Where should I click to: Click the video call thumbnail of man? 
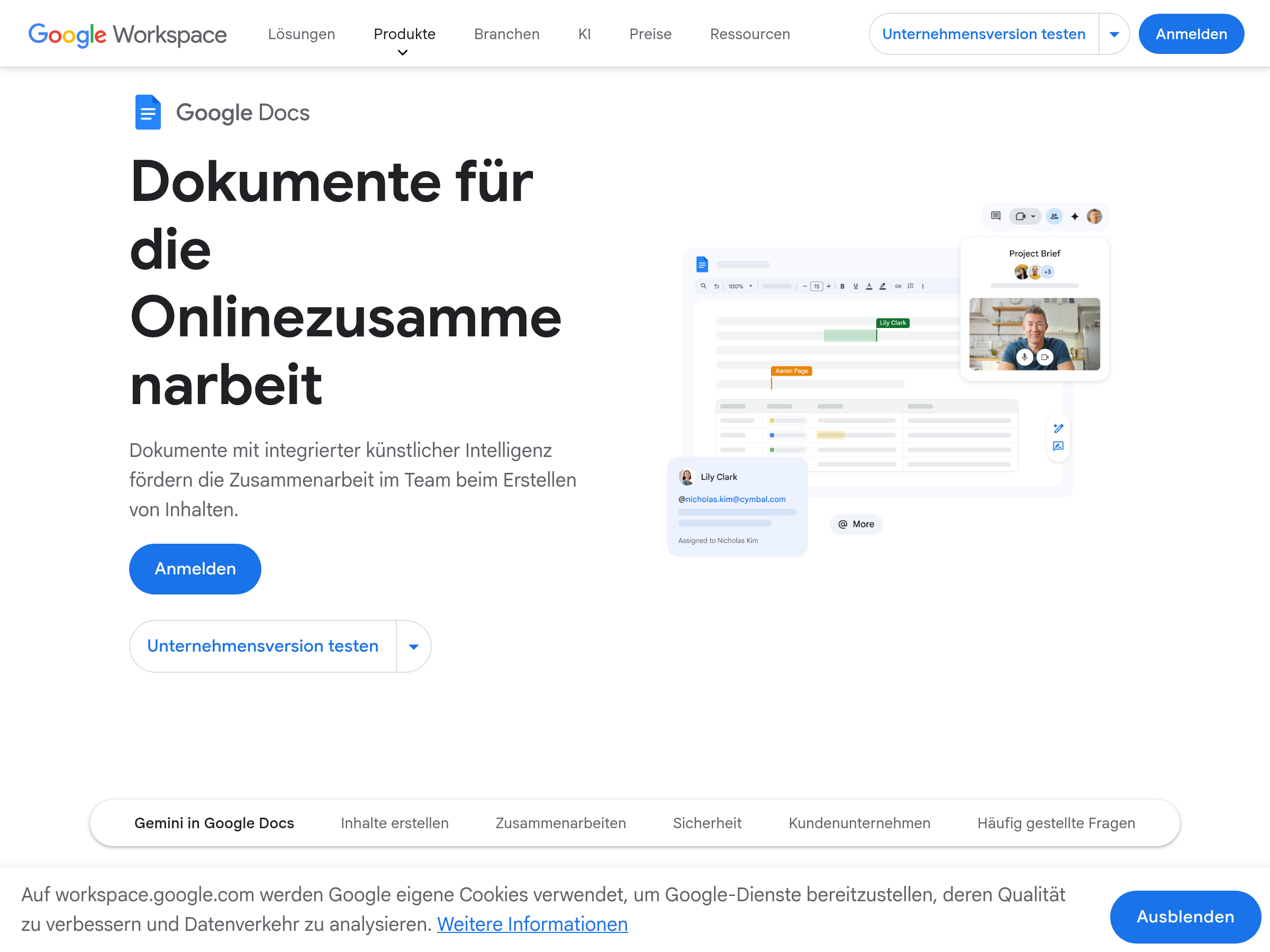pos(1034,327)
